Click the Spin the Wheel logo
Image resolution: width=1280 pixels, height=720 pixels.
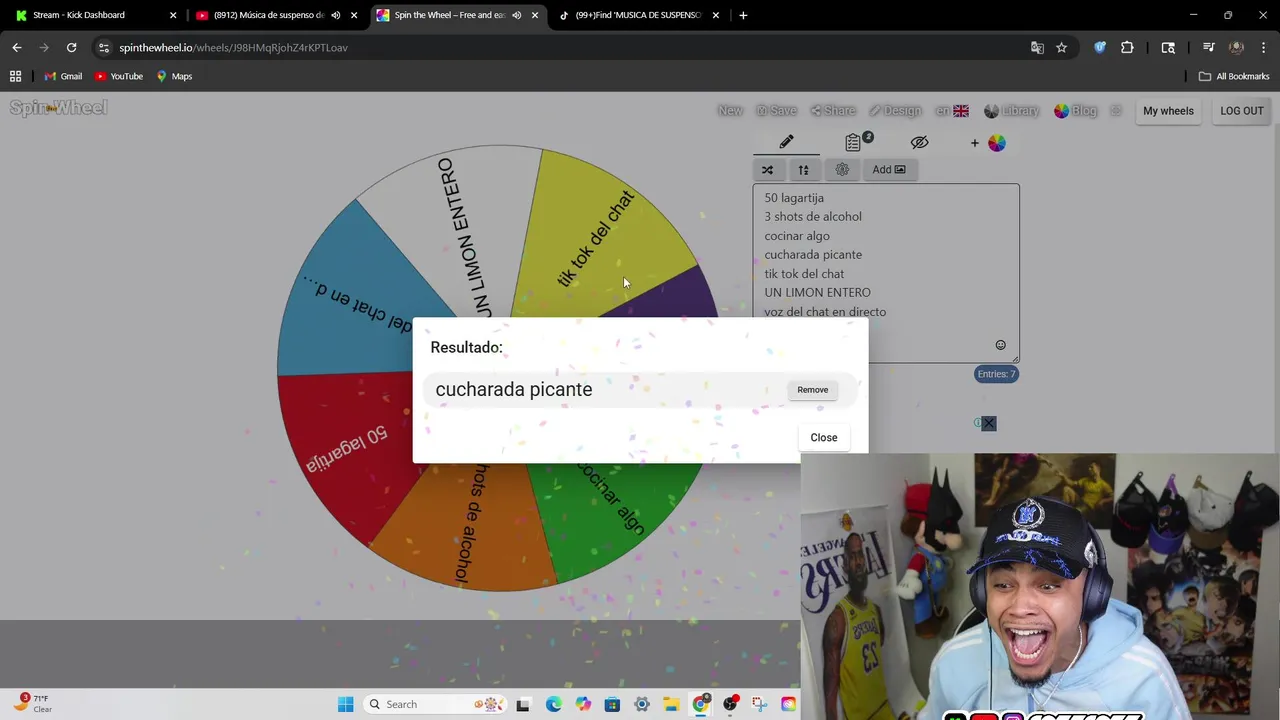[58, 108]
